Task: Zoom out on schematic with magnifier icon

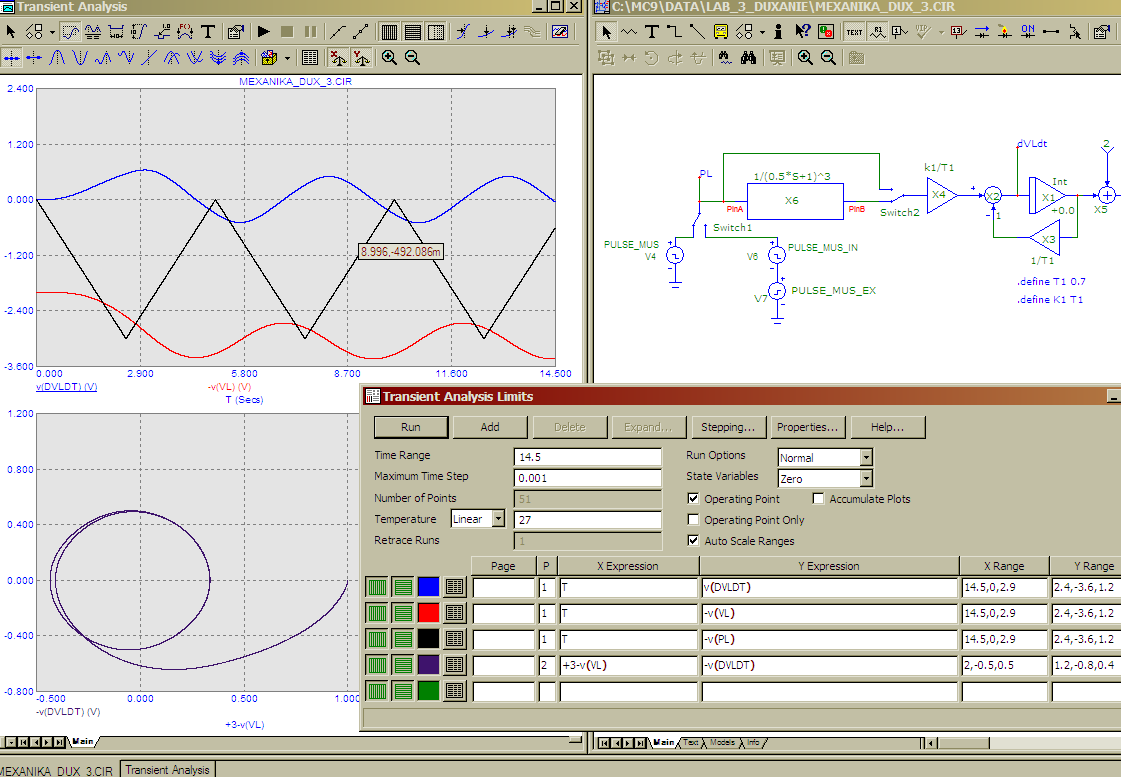Action: click(x=829, y=57)
